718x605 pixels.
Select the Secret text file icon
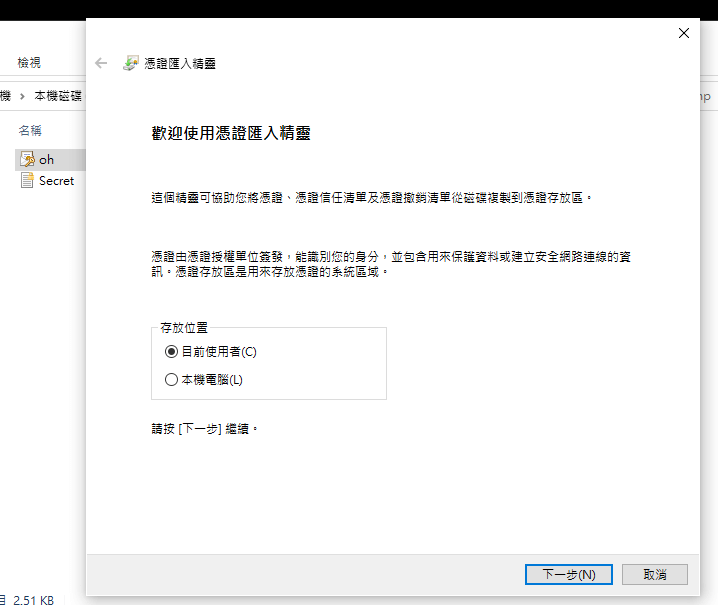point(27,181)
